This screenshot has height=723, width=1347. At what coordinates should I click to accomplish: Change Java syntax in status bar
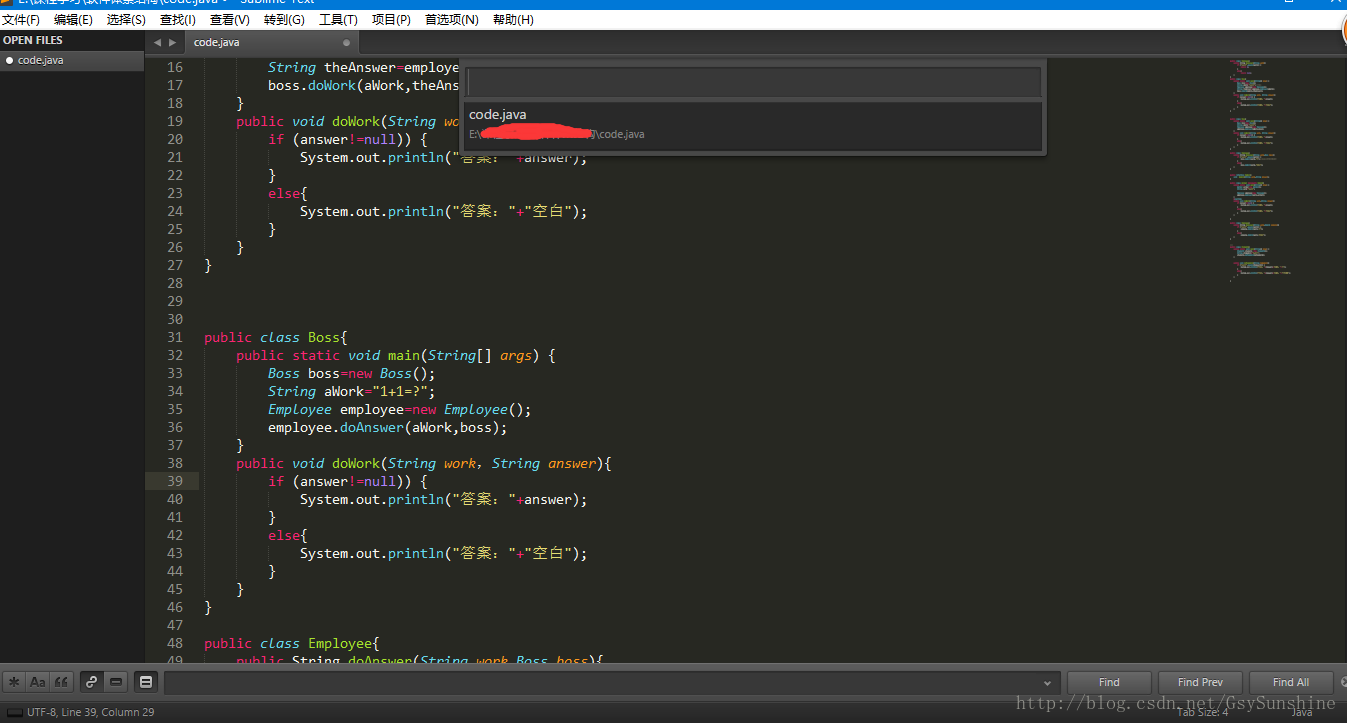tap(1301, 712)
